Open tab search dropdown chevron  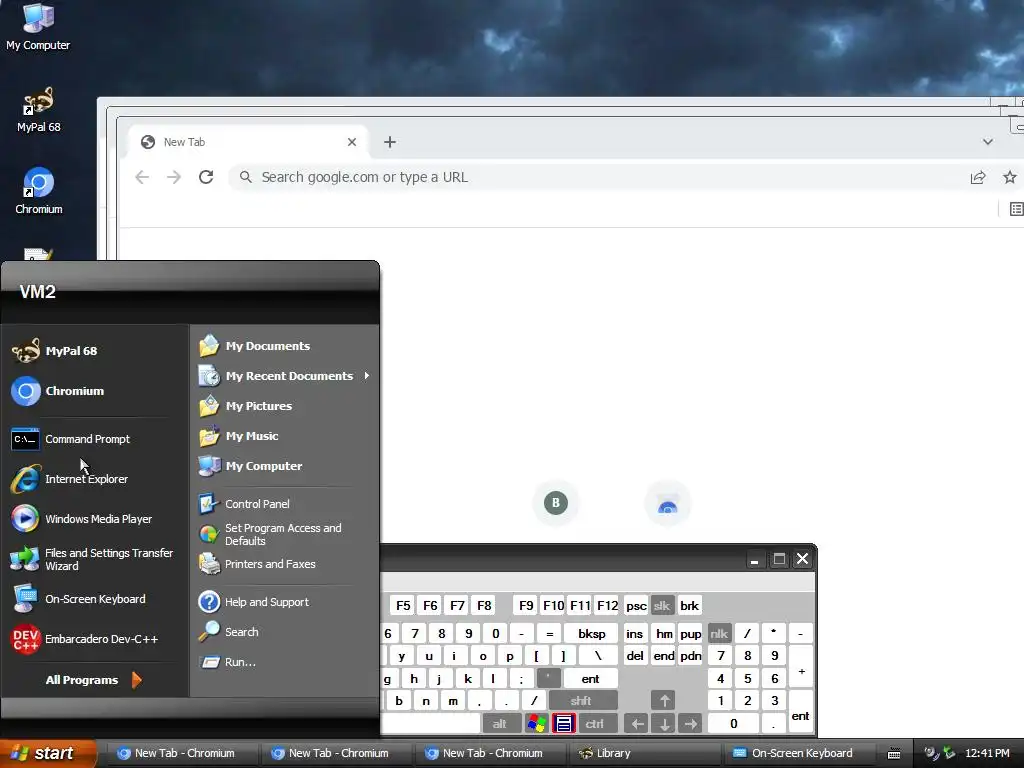pyautogui.click(x=987, y=142)
